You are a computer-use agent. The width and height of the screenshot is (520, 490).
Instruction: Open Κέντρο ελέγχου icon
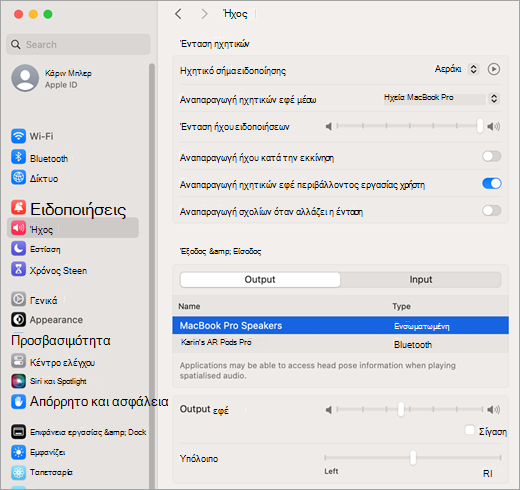[18, 361]
